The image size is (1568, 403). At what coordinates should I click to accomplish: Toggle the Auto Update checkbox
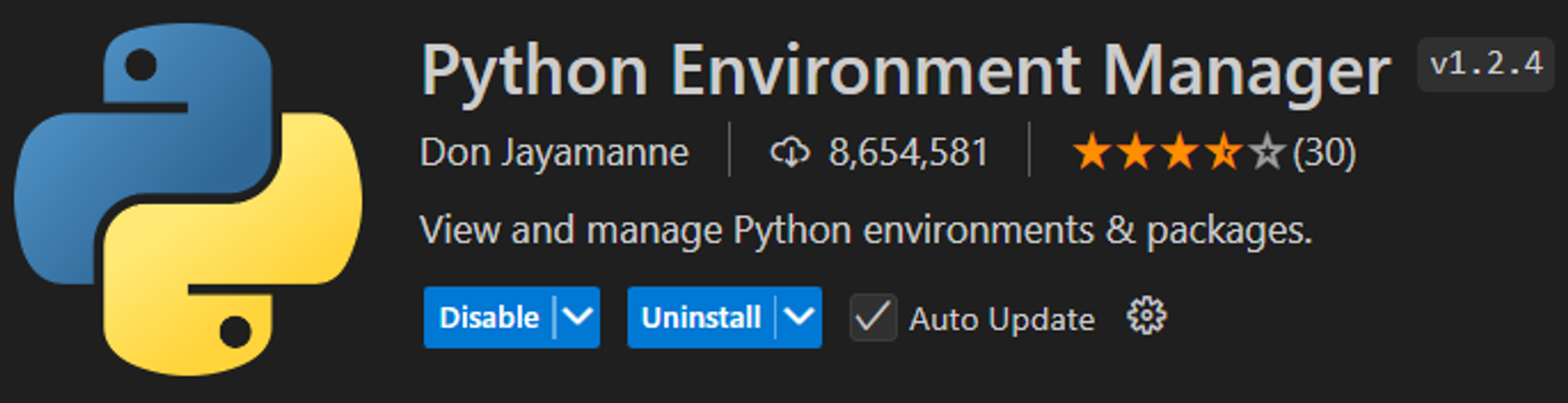(873, 318)
